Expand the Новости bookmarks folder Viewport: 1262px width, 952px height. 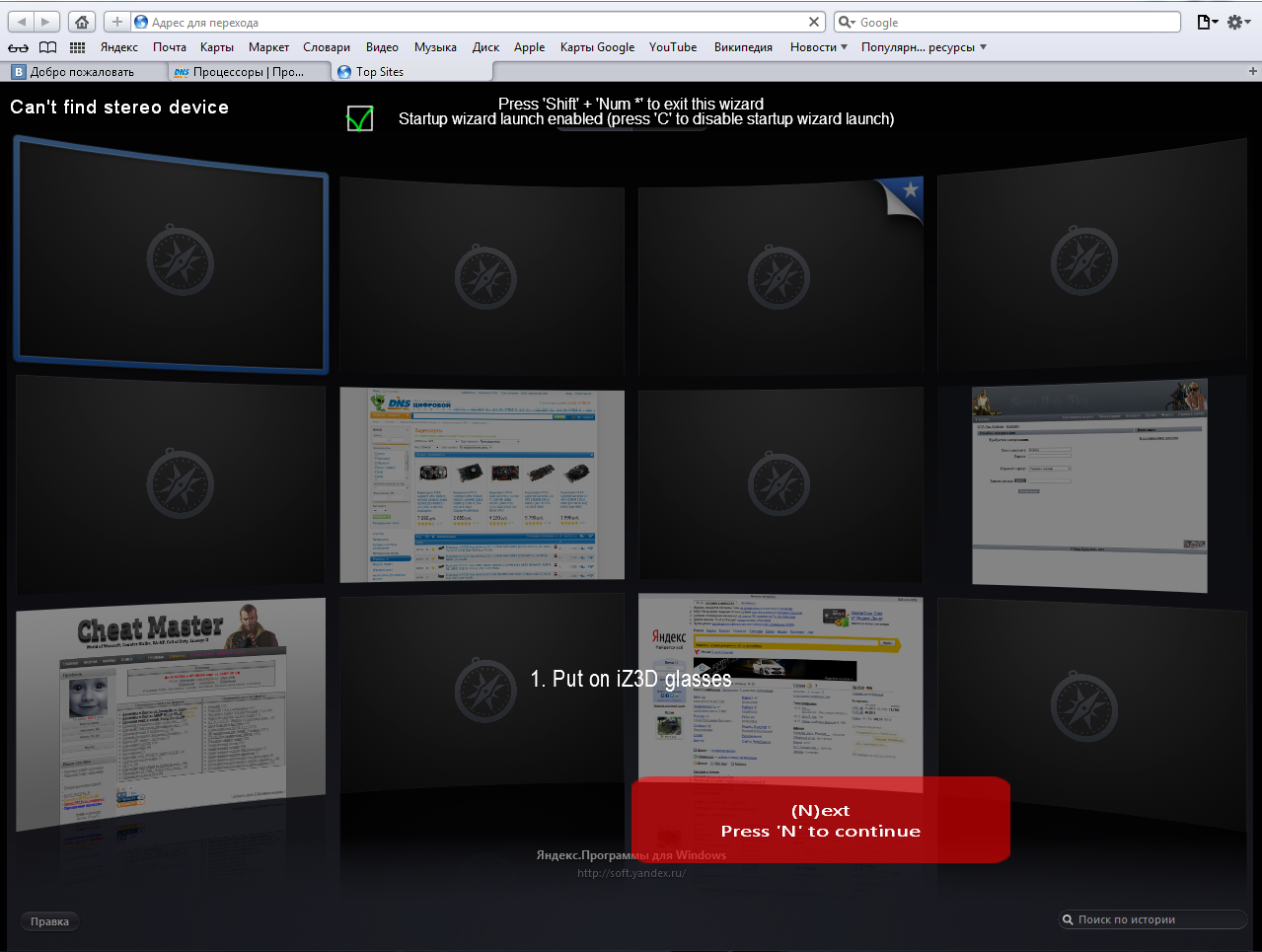(x=818, y=47)
